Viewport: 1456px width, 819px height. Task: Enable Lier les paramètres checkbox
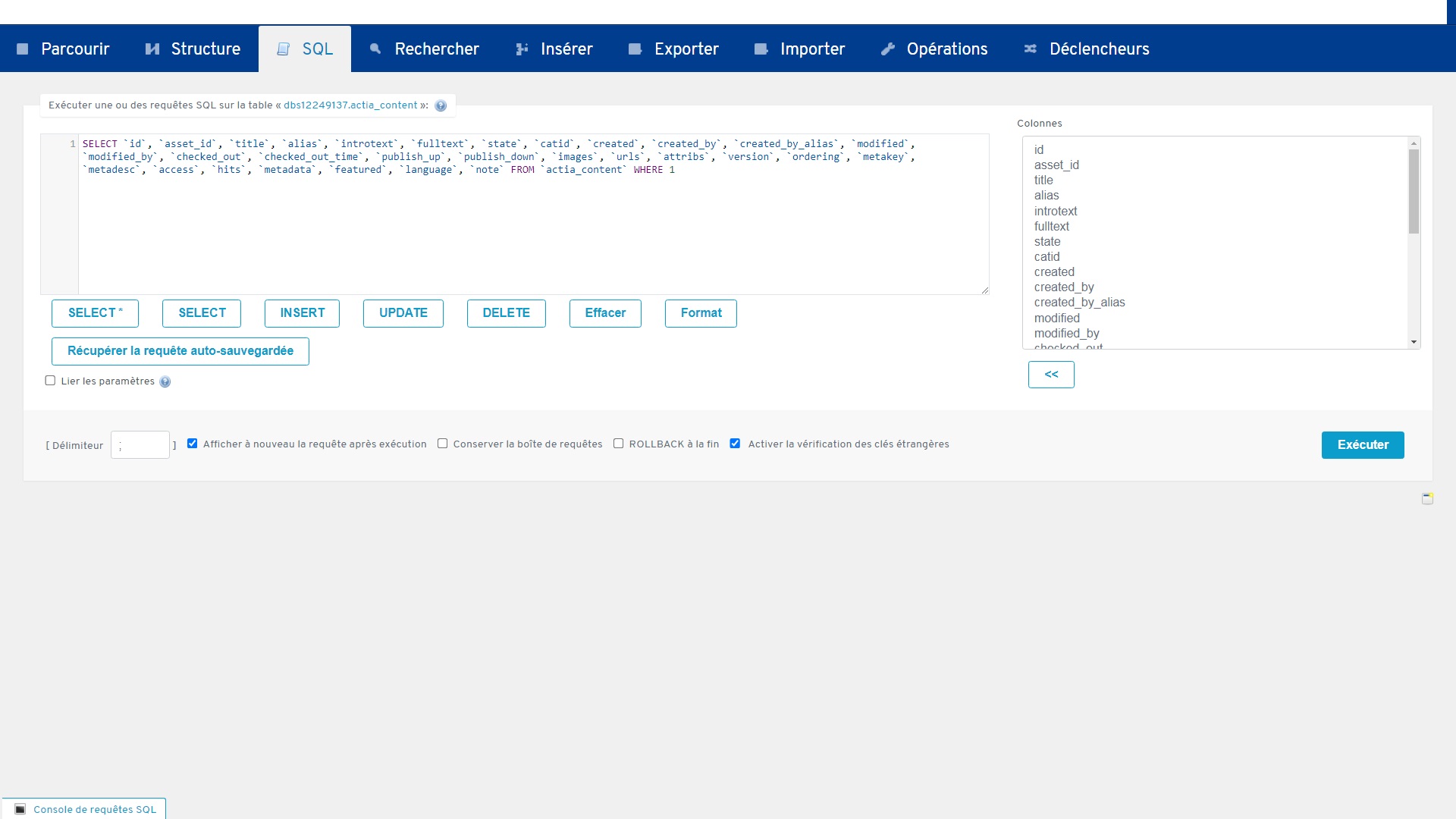(x=50, y=381)
